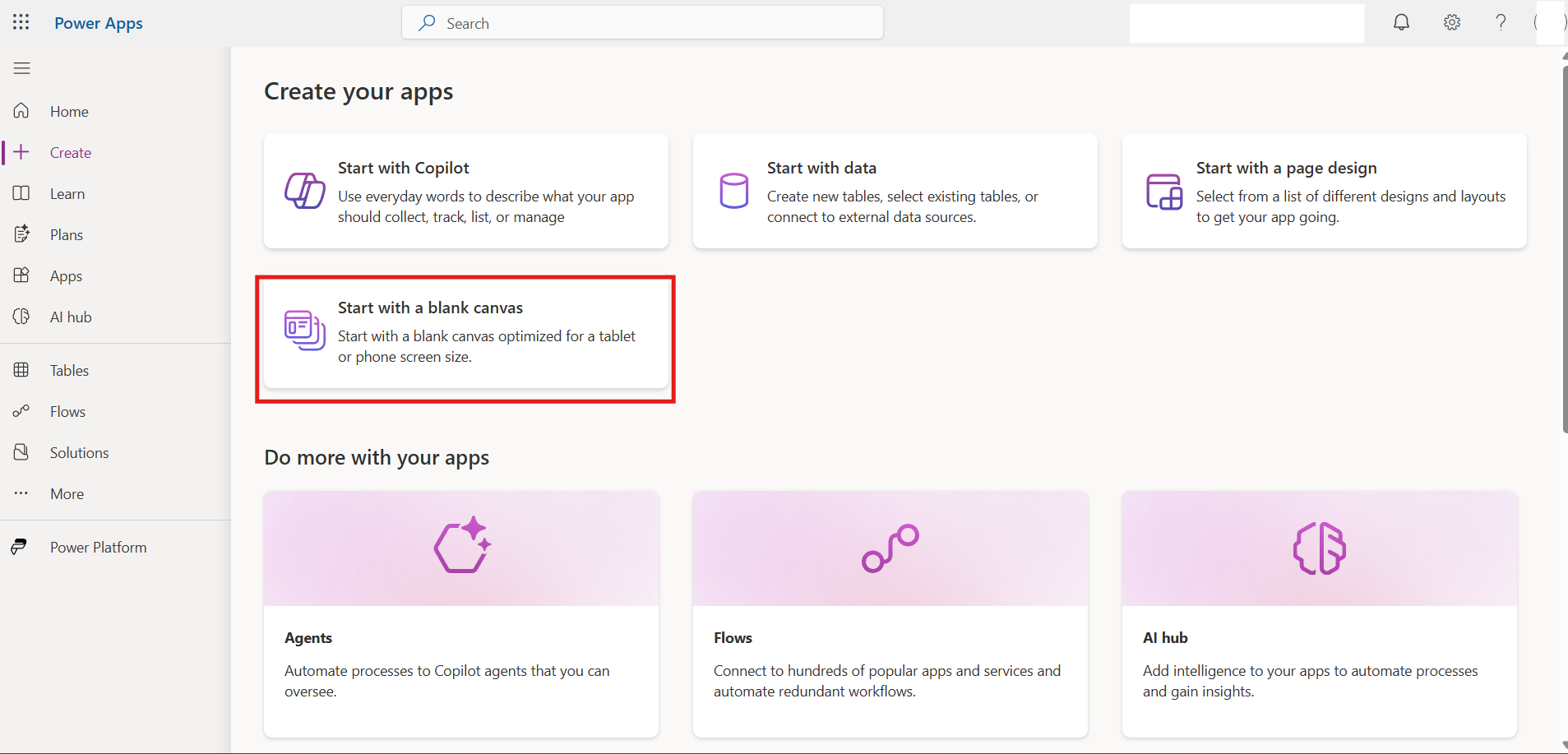
Task: Open the Learn section
Action: tap(67, 193)
